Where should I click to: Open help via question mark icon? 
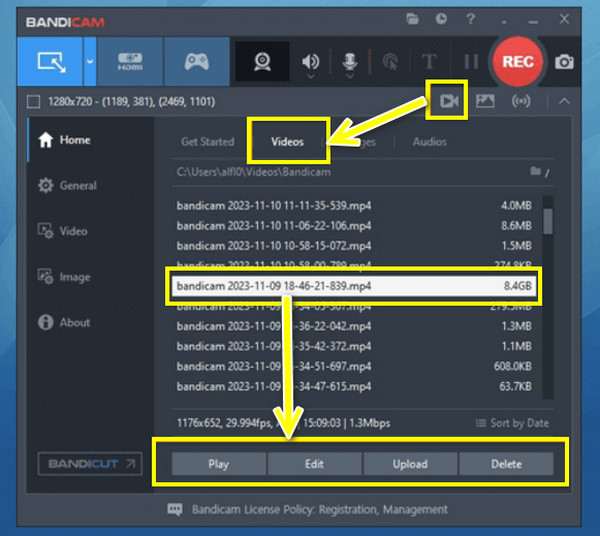pos(471,19)
